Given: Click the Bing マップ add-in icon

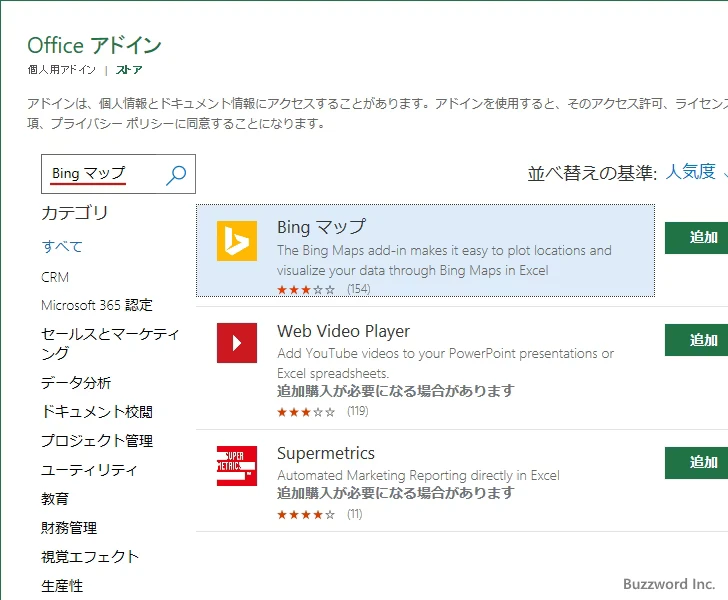Looking at the screenshot, I should tap(237, 241).
